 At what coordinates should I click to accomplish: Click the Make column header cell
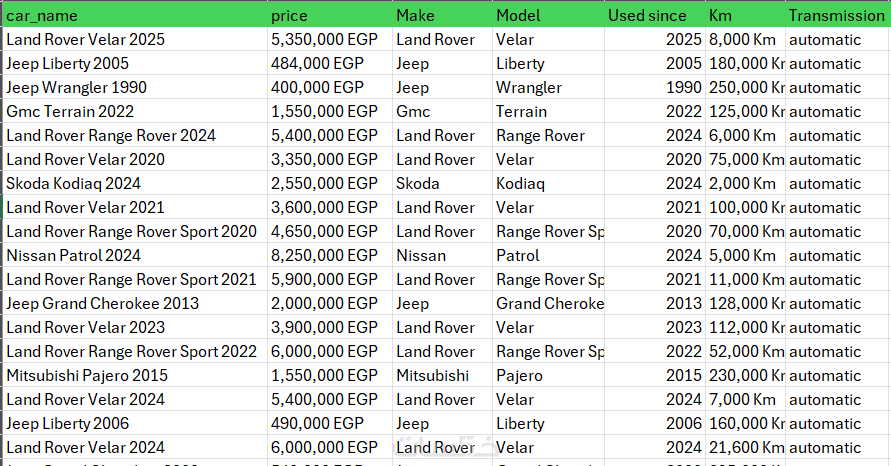[x=415, y=16]
